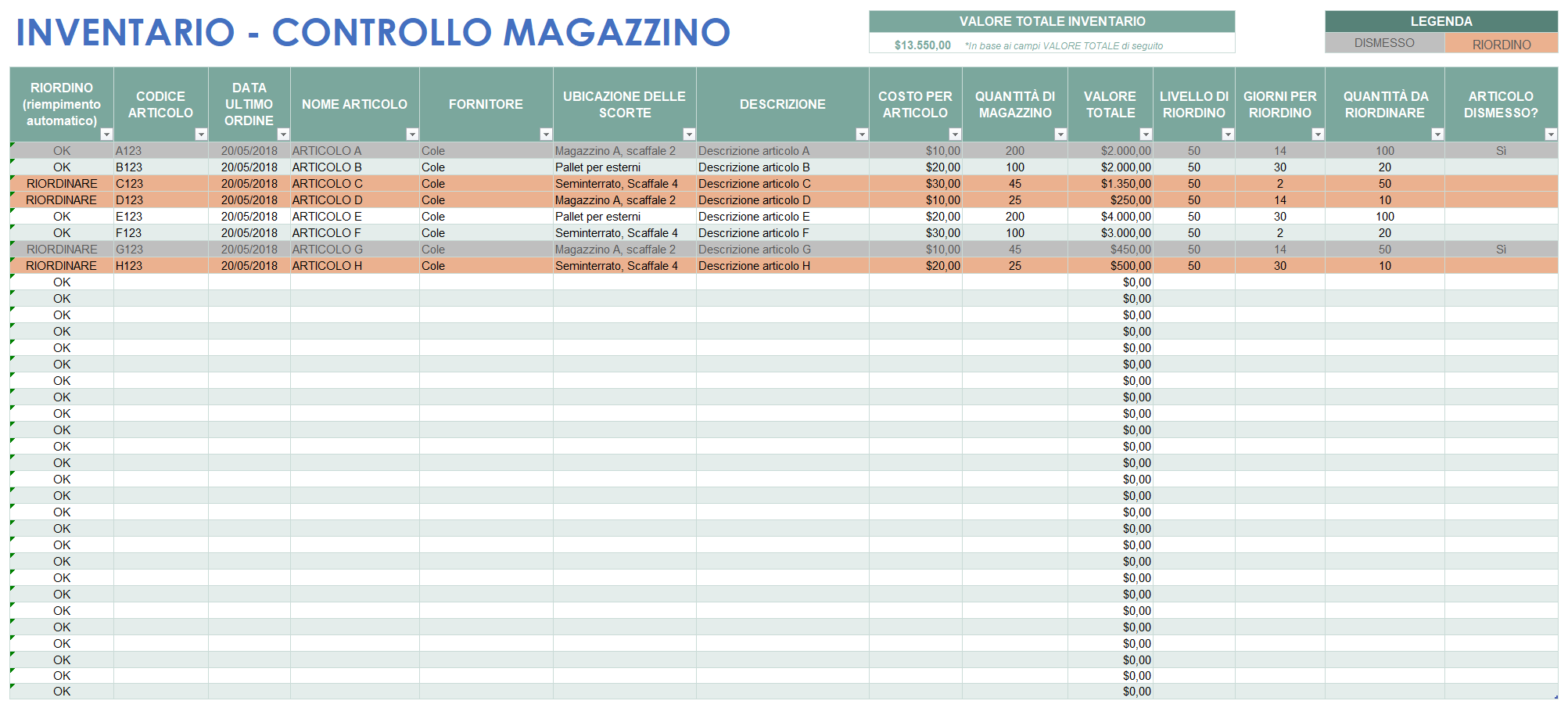
Task: Select stock quantity 200 in row E123
Action: click(1014, 216)
